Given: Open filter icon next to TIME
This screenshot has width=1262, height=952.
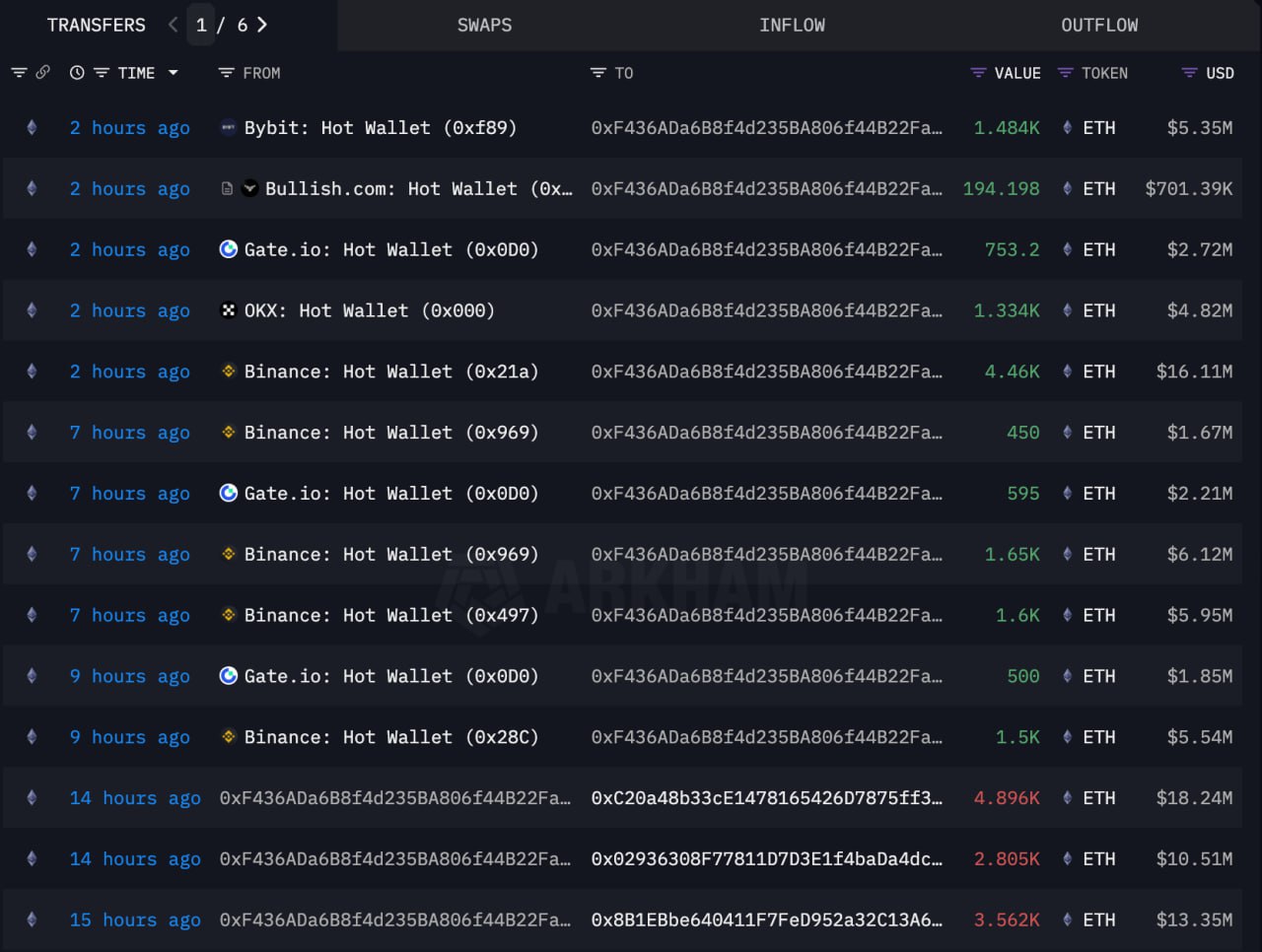Looking at the screenshot, I should [x=101, y=73].
